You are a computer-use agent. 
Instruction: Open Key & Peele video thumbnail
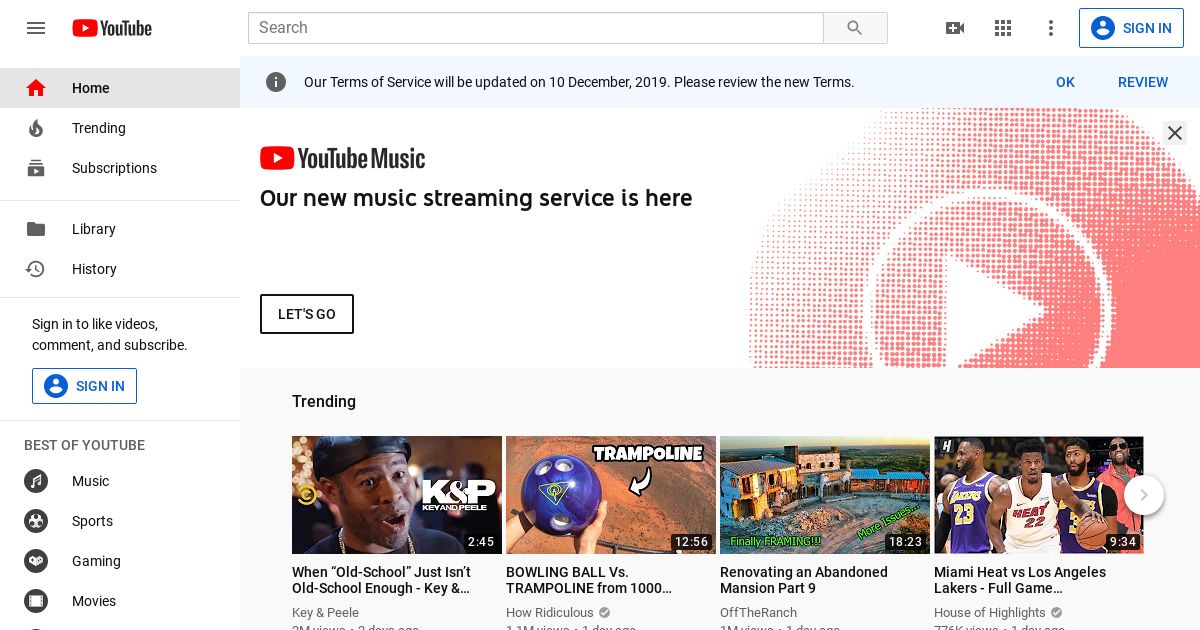click(x=397, y=495)
